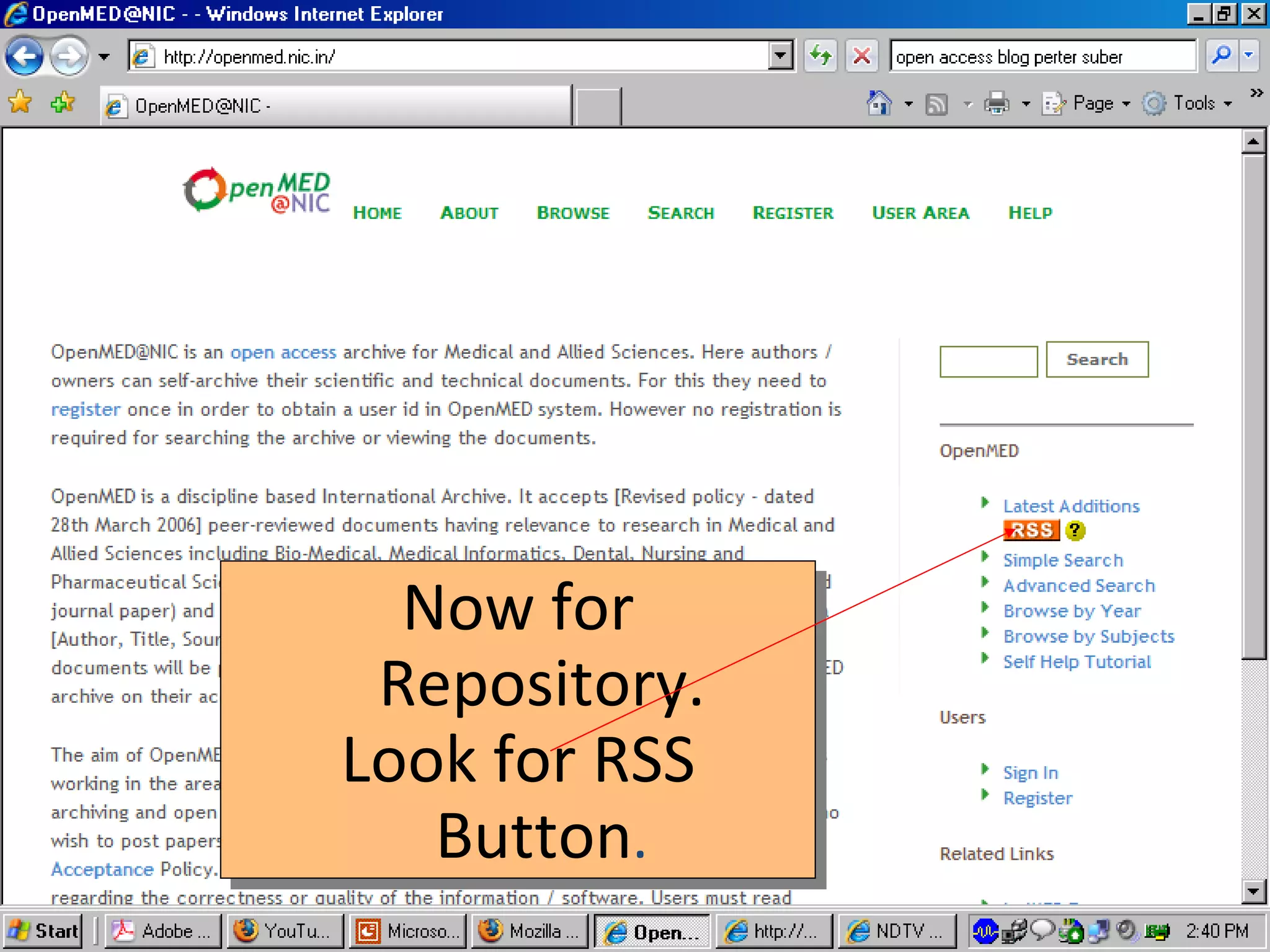Open the Favorites Center star icon
Viewport: 1270px width, 952px height.
coord(20,103)
